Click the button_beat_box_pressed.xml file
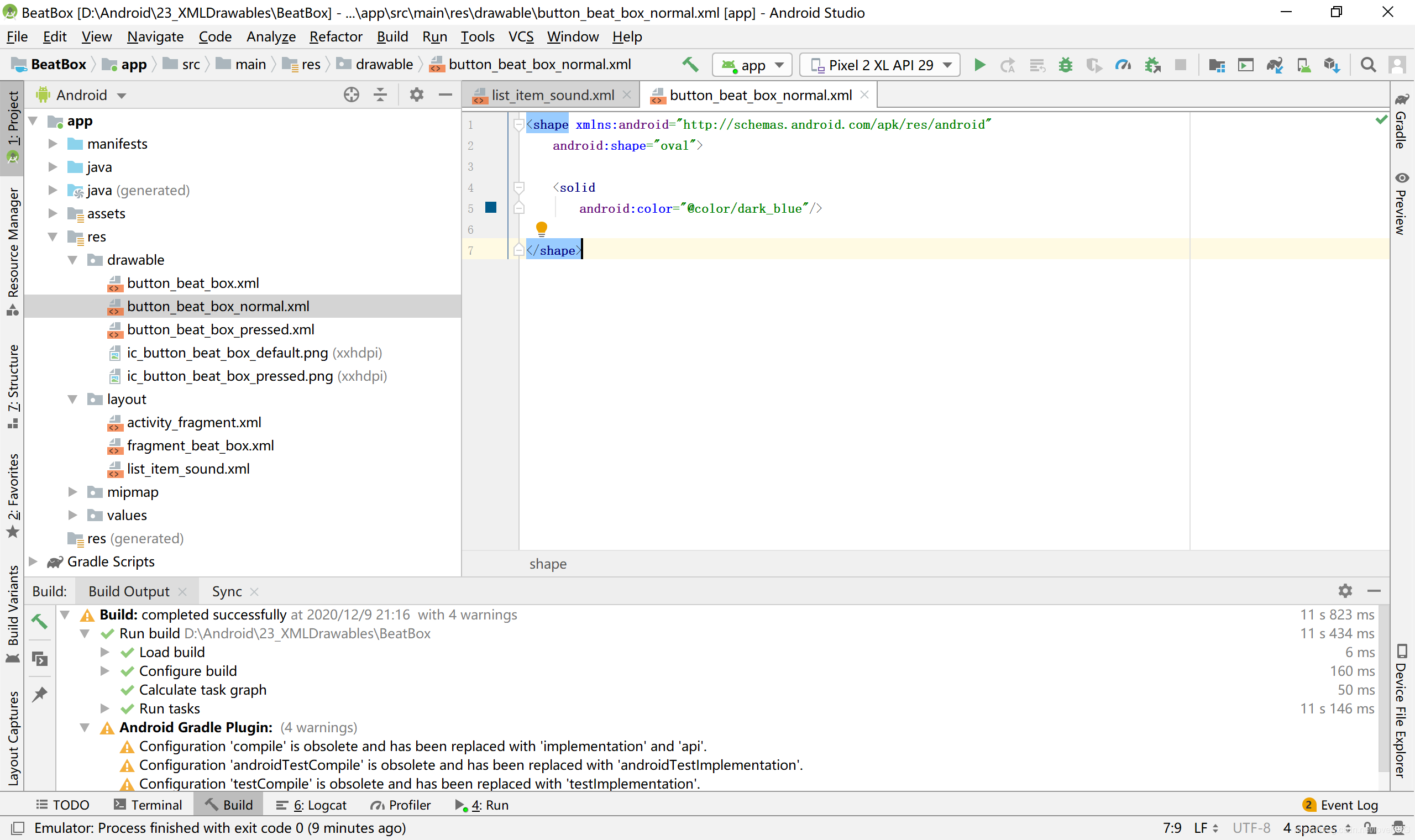Viewport: 1415px width, 840px height. (x=221, y=329)
